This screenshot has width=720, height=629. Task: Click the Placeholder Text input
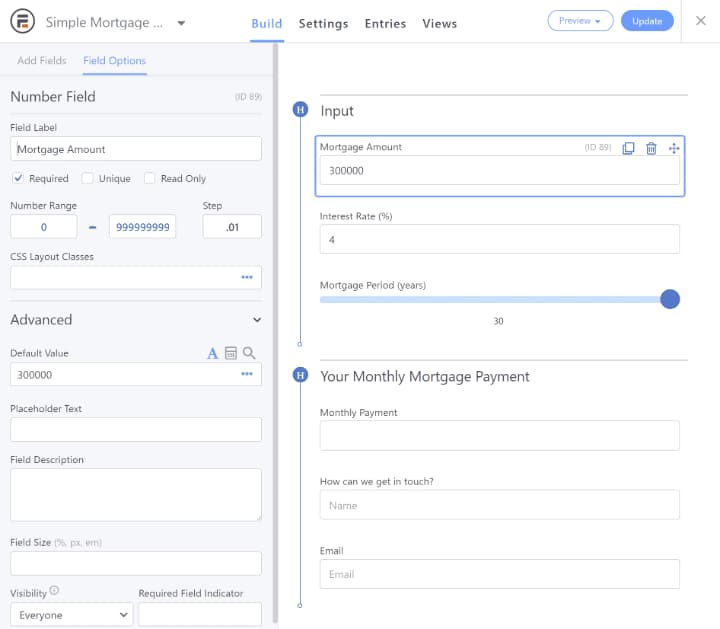[136, 430]
